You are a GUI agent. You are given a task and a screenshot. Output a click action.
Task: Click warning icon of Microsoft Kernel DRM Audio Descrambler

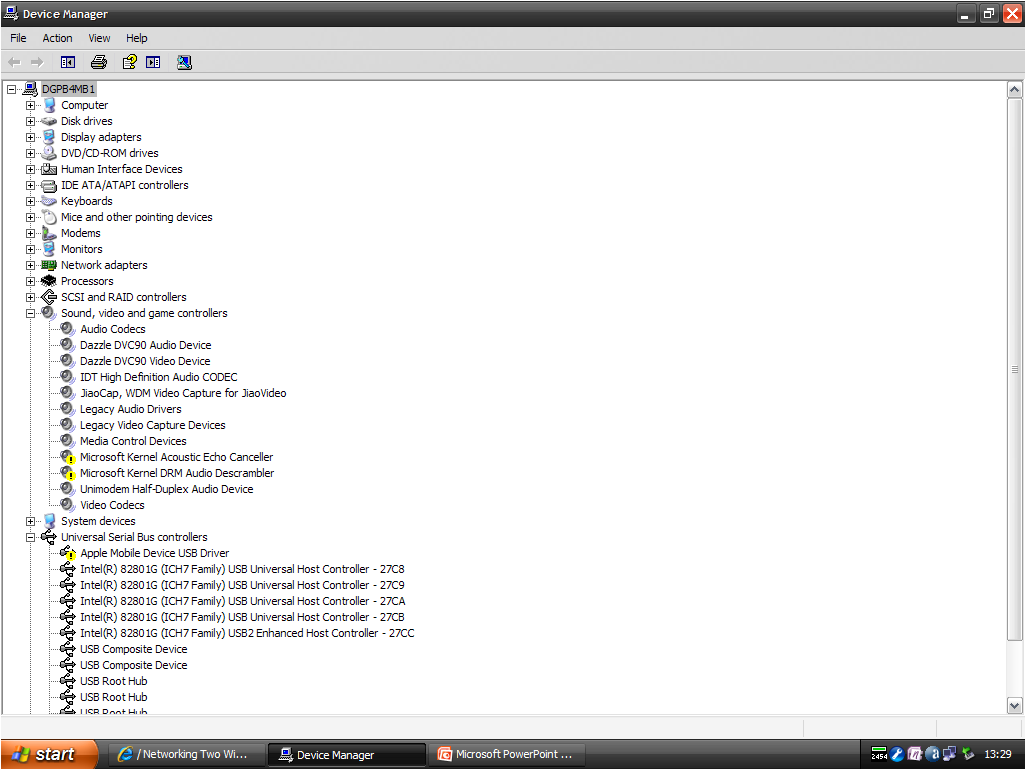pos(68,473)
